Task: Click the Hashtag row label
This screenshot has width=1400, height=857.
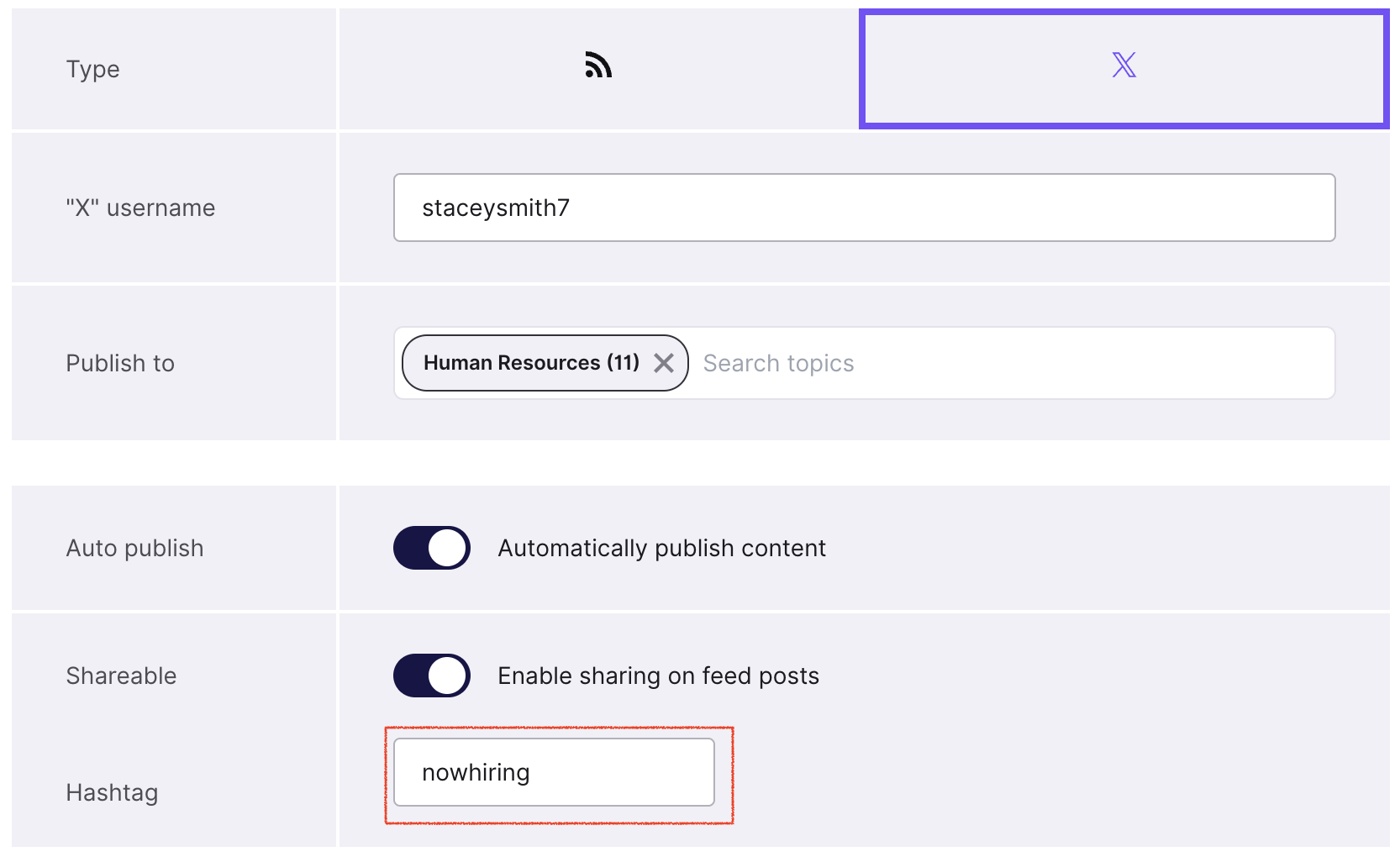Action: click(x=112, y=792)
